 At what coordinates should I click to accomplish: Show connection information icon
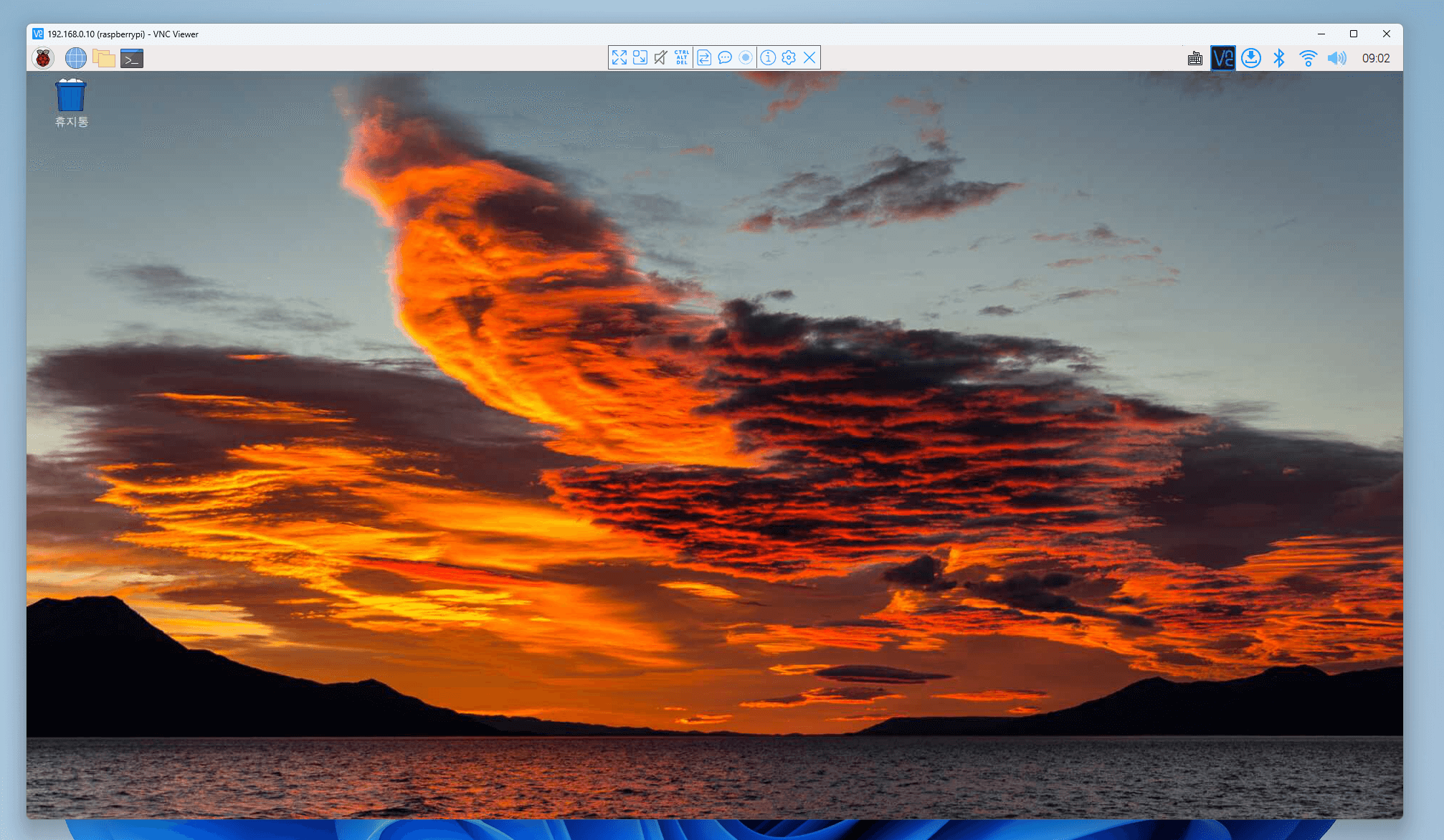[768, 58]
